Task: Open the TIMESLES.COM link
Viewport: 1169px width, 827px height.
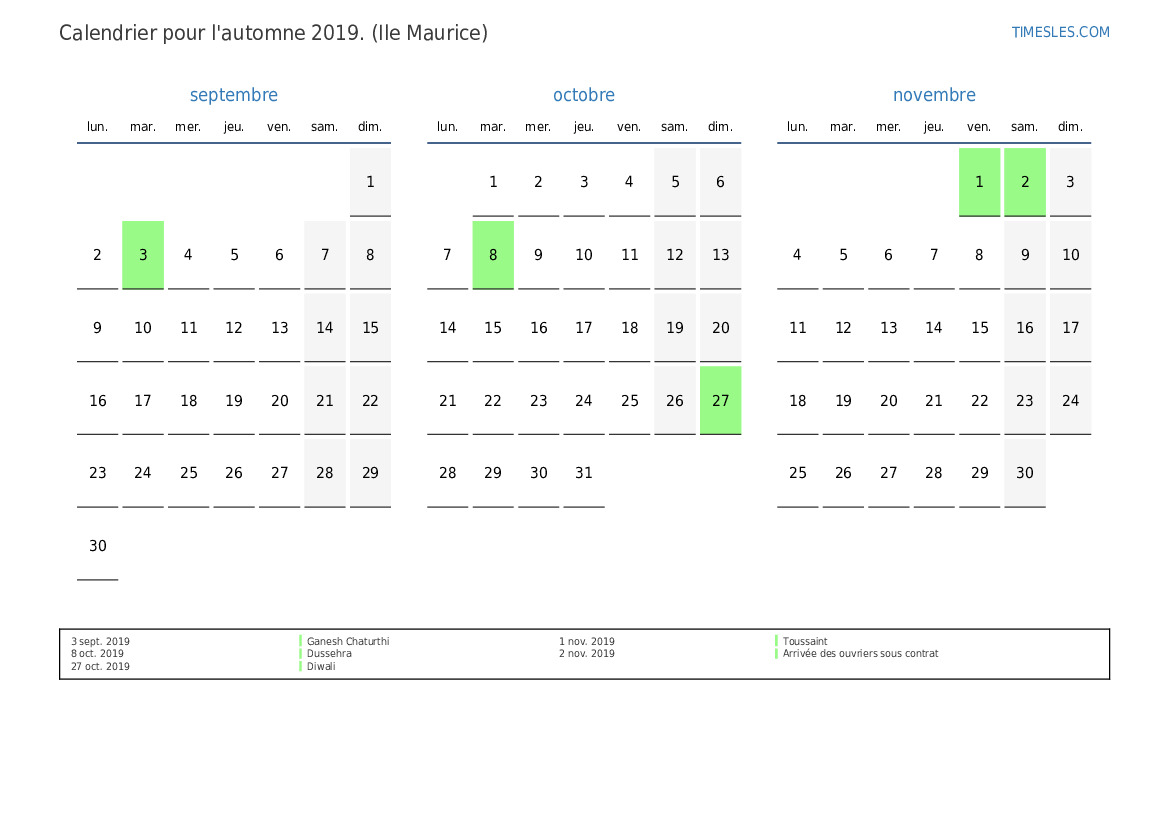Action: pyautogui.click(x=1060, y=32)
